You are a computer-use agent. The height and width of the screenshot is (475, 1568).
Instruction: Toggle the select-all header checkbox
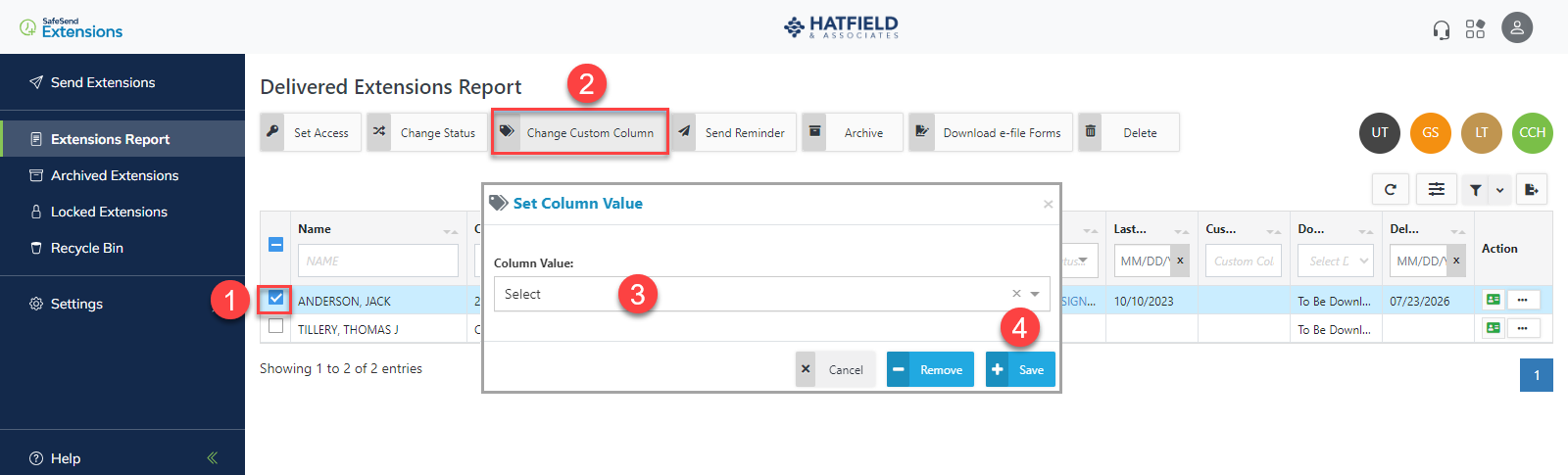point(275,244)
